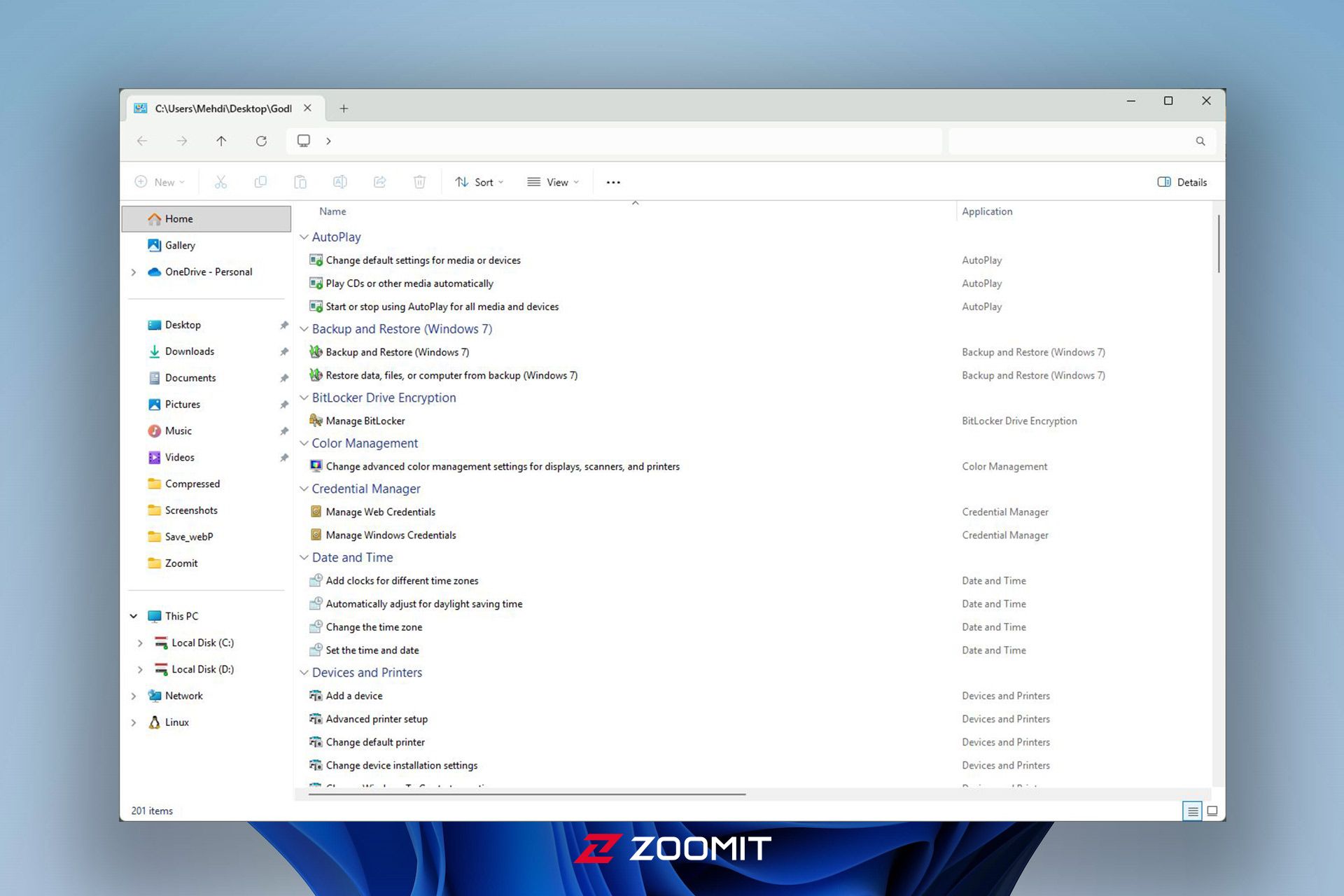The image size is (1344, 896).
Task: Open the View menu
Action: click(x=553, y=182)
